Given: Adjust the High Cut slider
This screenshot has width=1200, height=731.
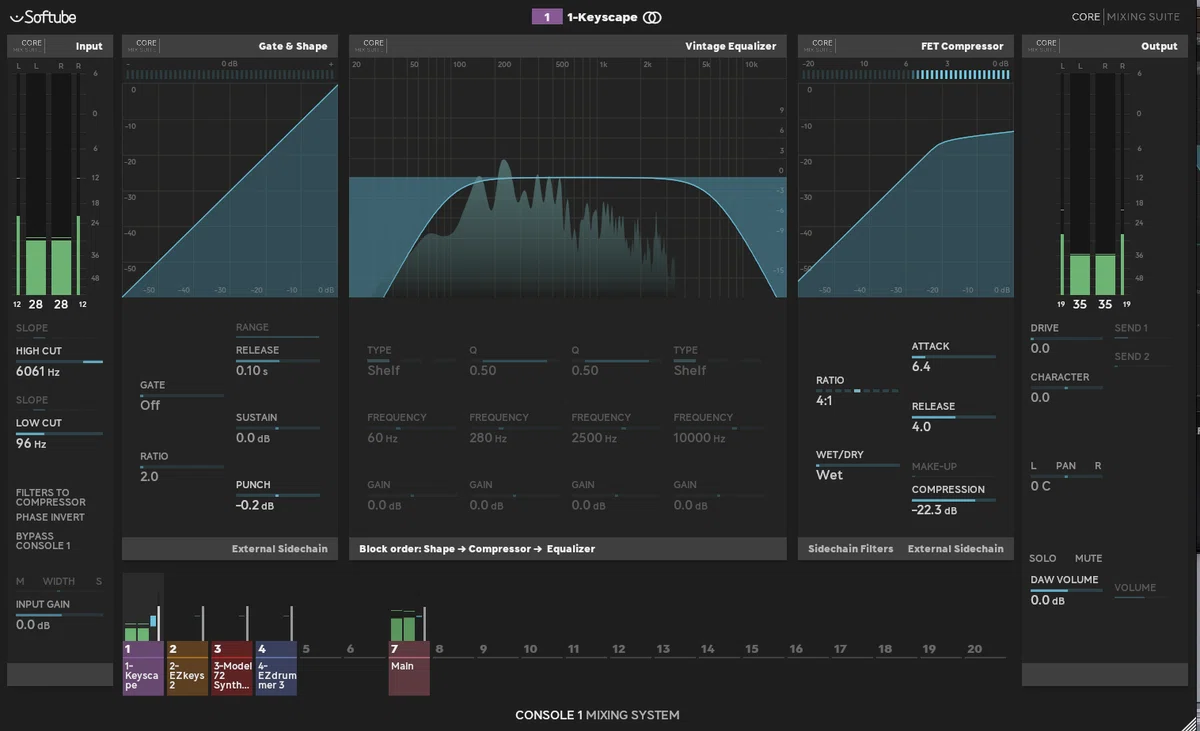Looking at the screenshot, I should (x=59, y=361).
